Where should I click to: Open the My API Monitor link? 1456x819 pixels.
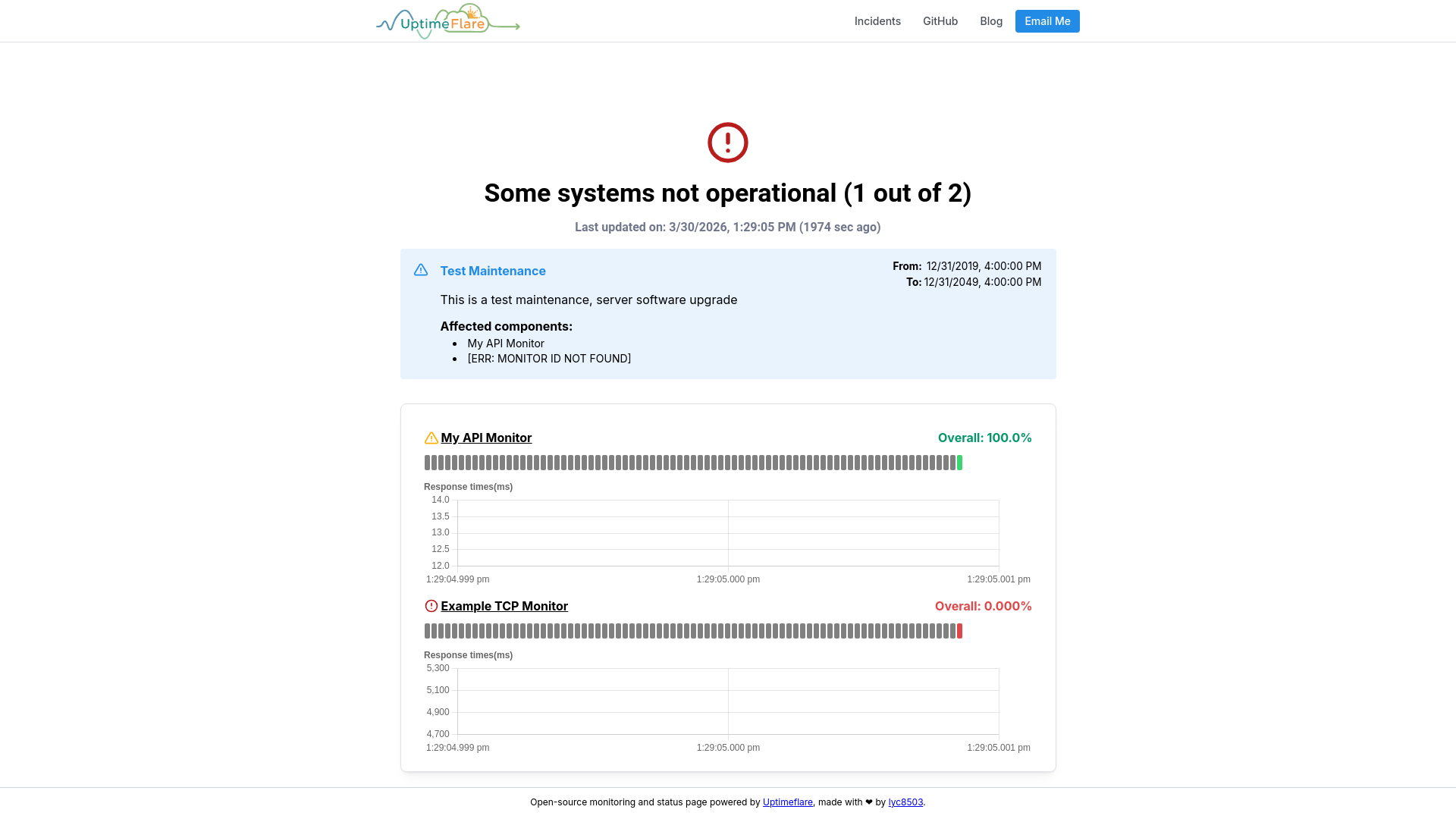[x=486, y=438]
